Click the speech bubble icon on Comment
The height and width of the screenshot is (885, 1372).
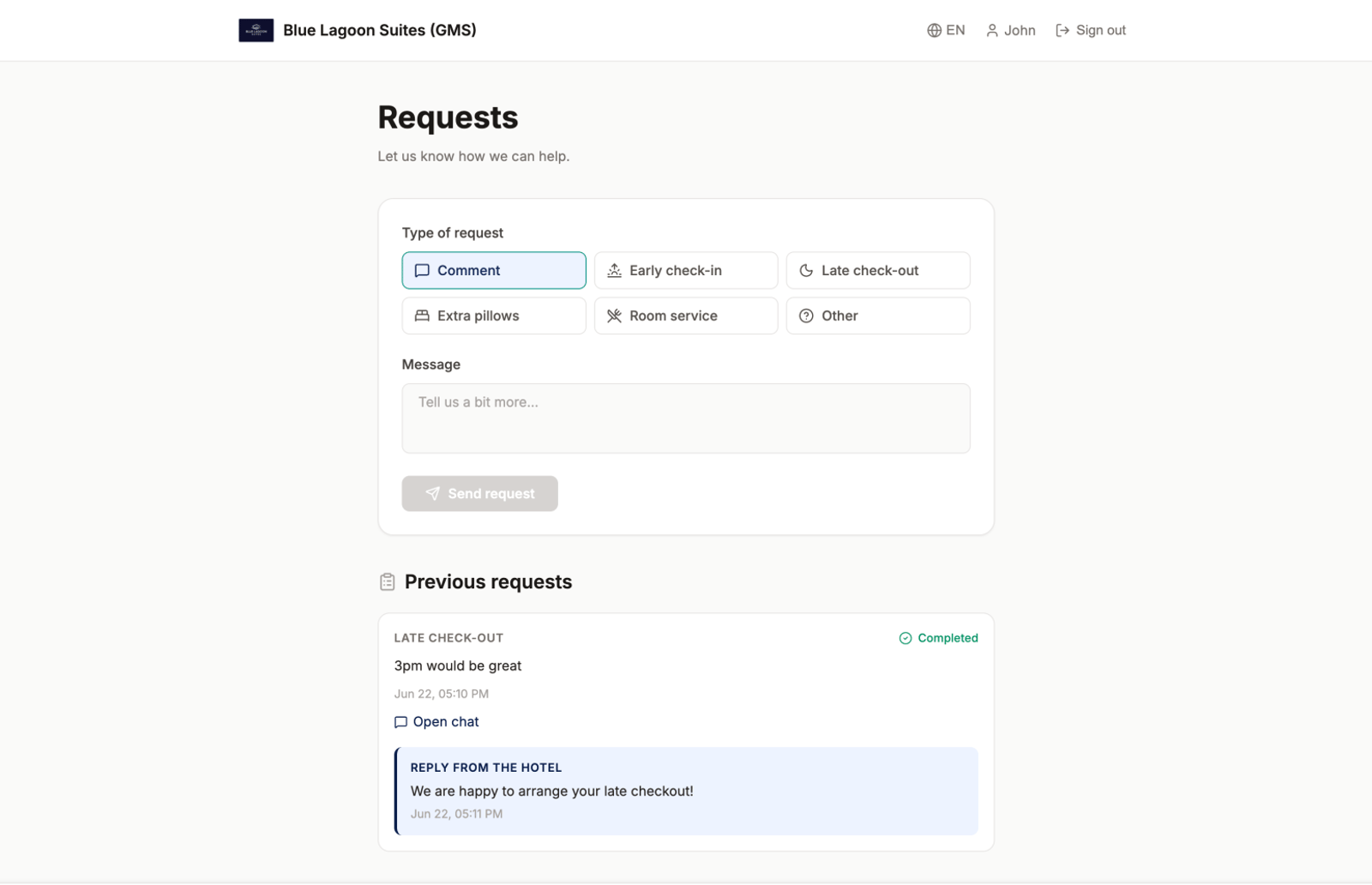click(x=422, y=270)
